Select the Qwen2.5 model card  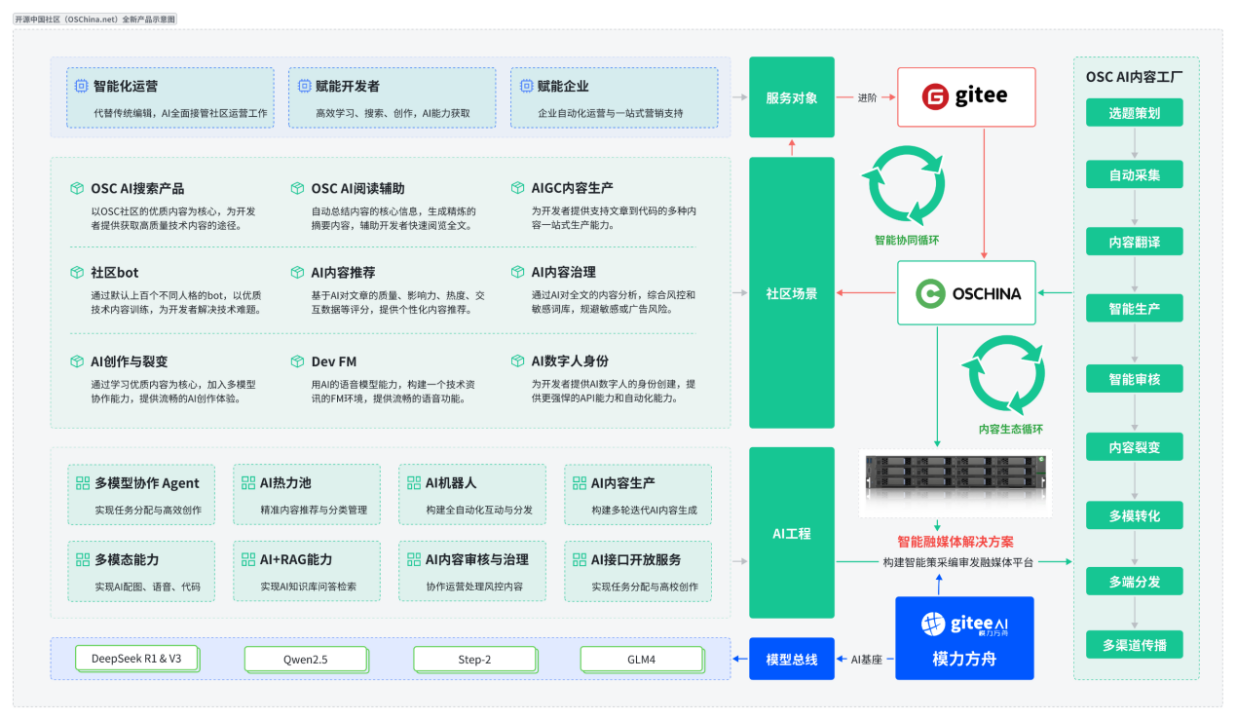pyautogui.click(x=305, y=659)
